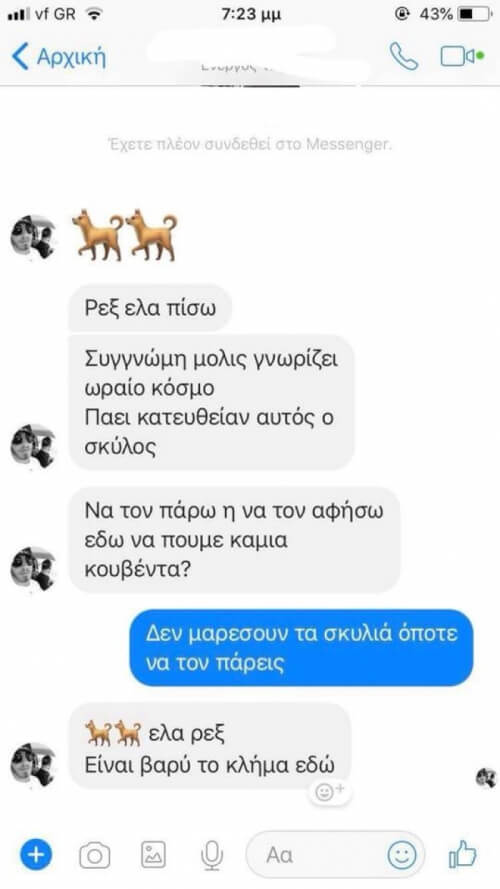
Task: Tap the two dogs emoji message
Action: click(x=124, y=235)
